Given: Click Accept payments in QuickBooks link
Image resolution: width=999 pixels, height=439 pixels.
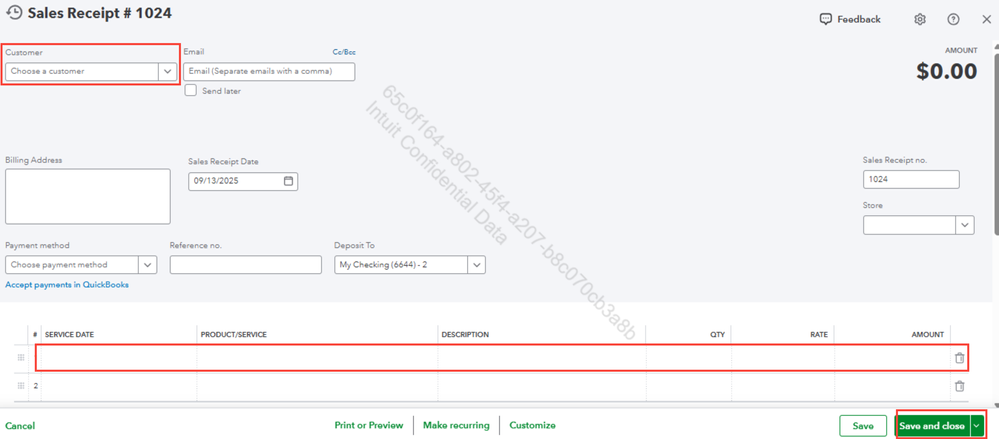Looking at the screenshot, I should tap(67, 285).
